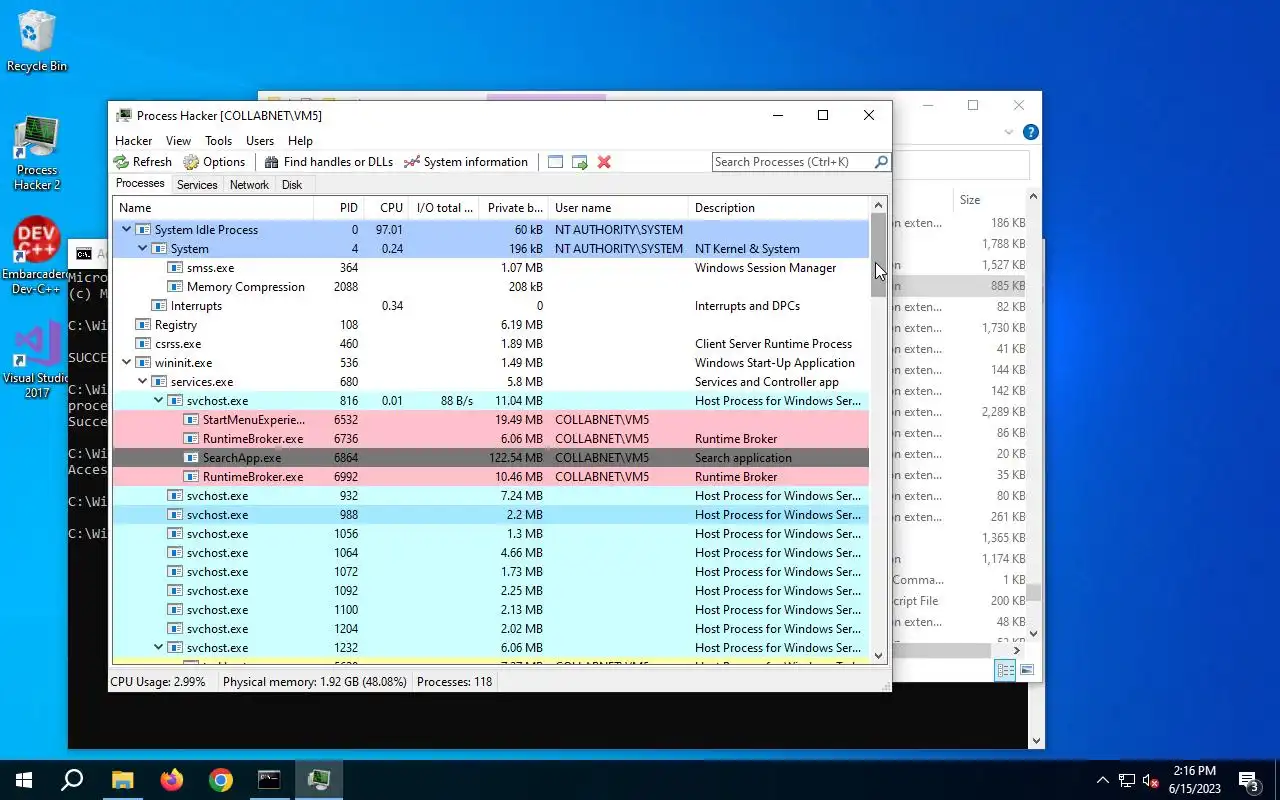
Task: Click Process Hacker taskbar icon
Action: 319,779
